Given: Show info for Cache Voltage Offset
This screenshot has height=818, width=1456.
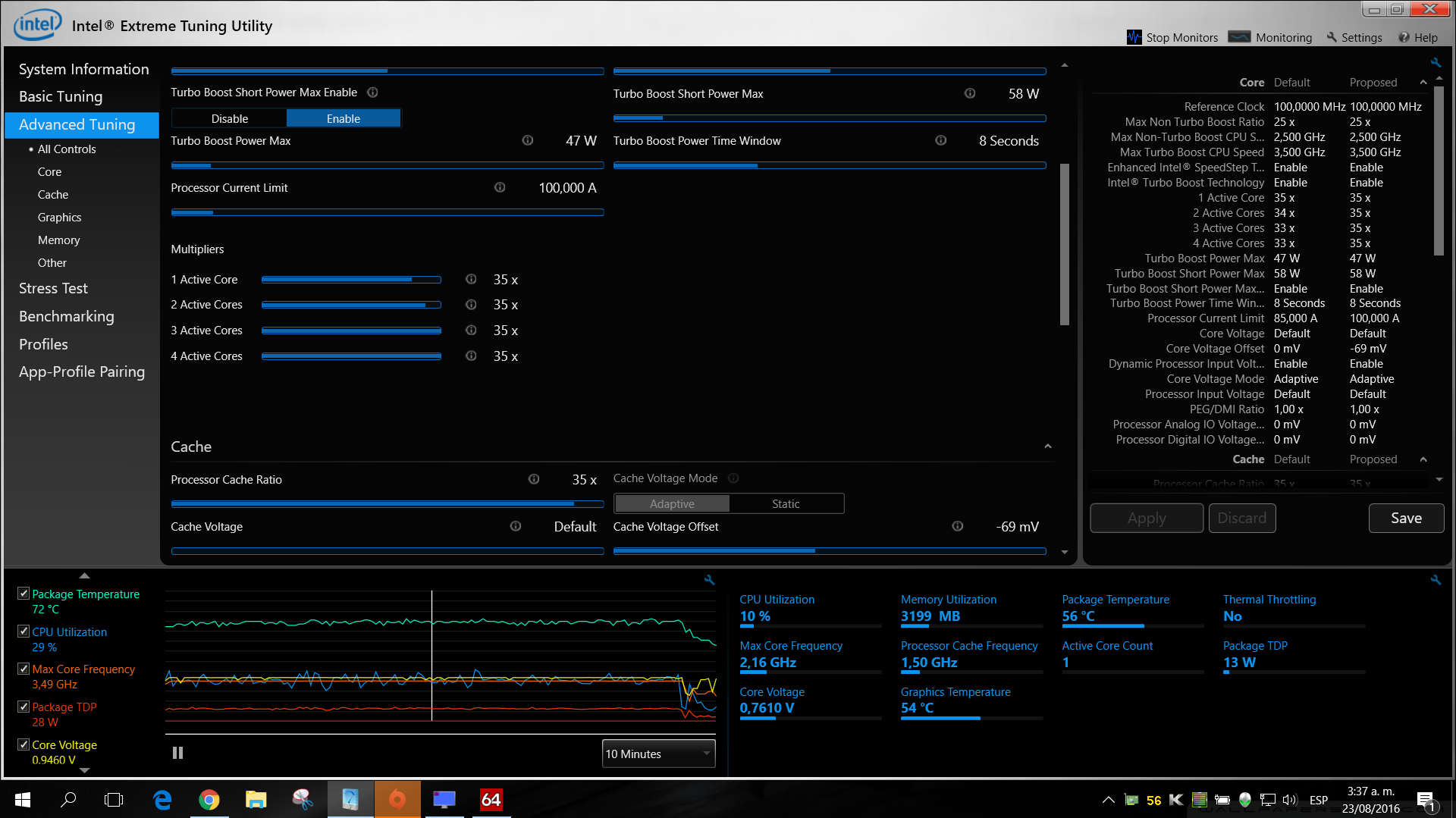Looking at the screenshot, I should (958, 526).
